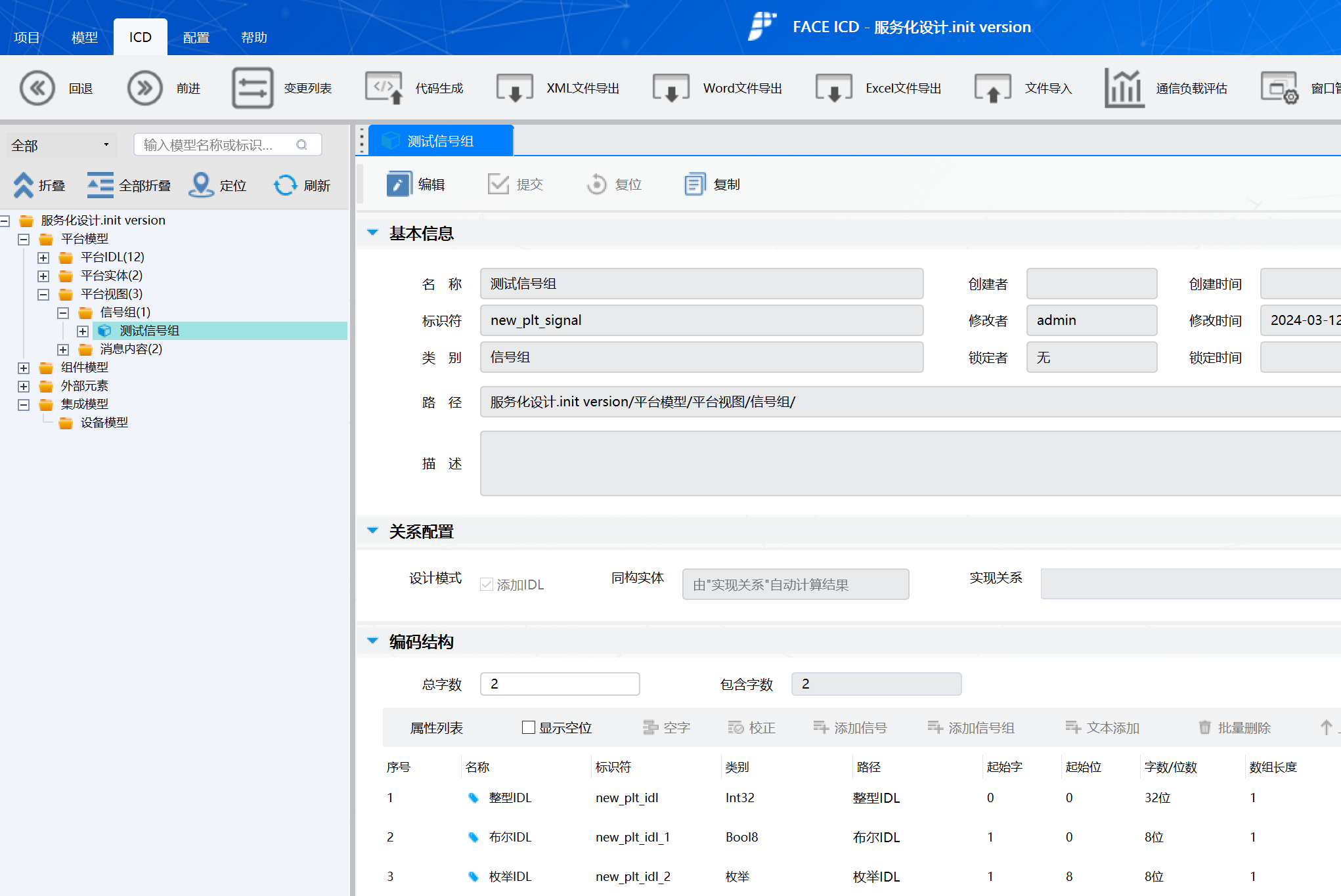Image resolution: width=1341 pixels, height=896 pixels.
Task: Click the 全部折叠 collapse-all icon
Action: pos(100,185)
